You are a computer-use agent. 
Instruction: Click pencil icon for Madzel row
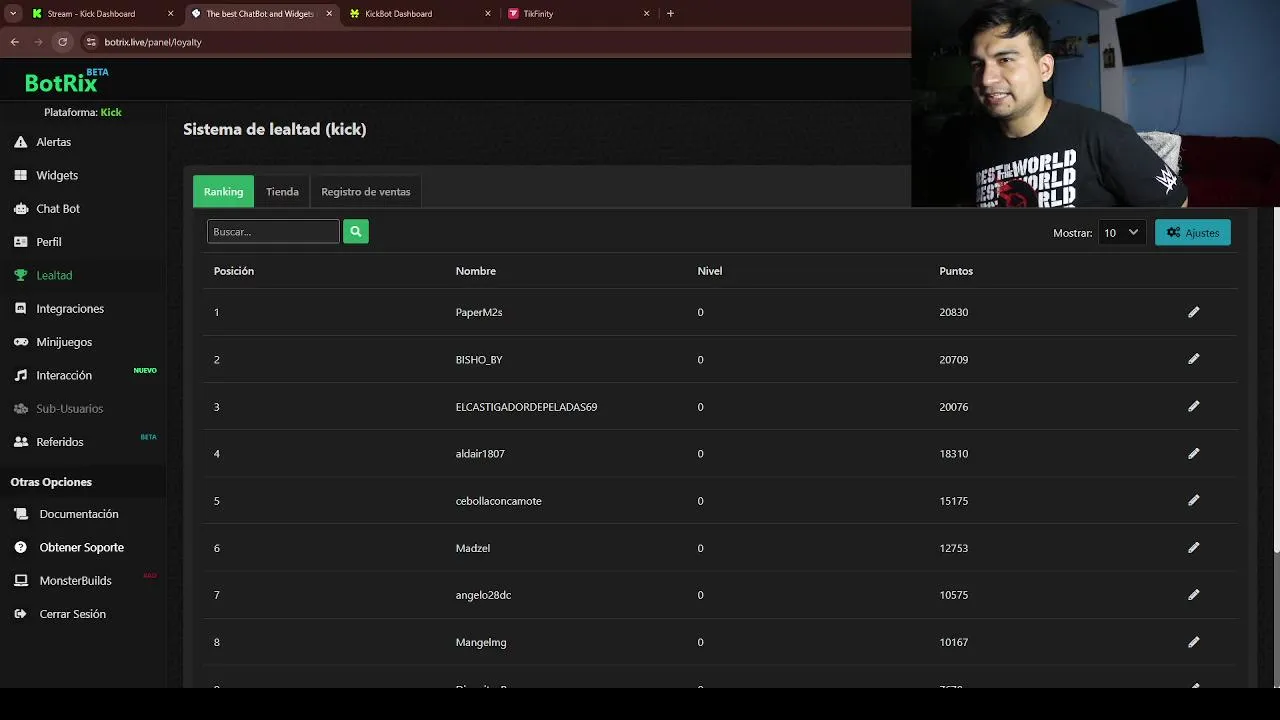point(1193,548)
